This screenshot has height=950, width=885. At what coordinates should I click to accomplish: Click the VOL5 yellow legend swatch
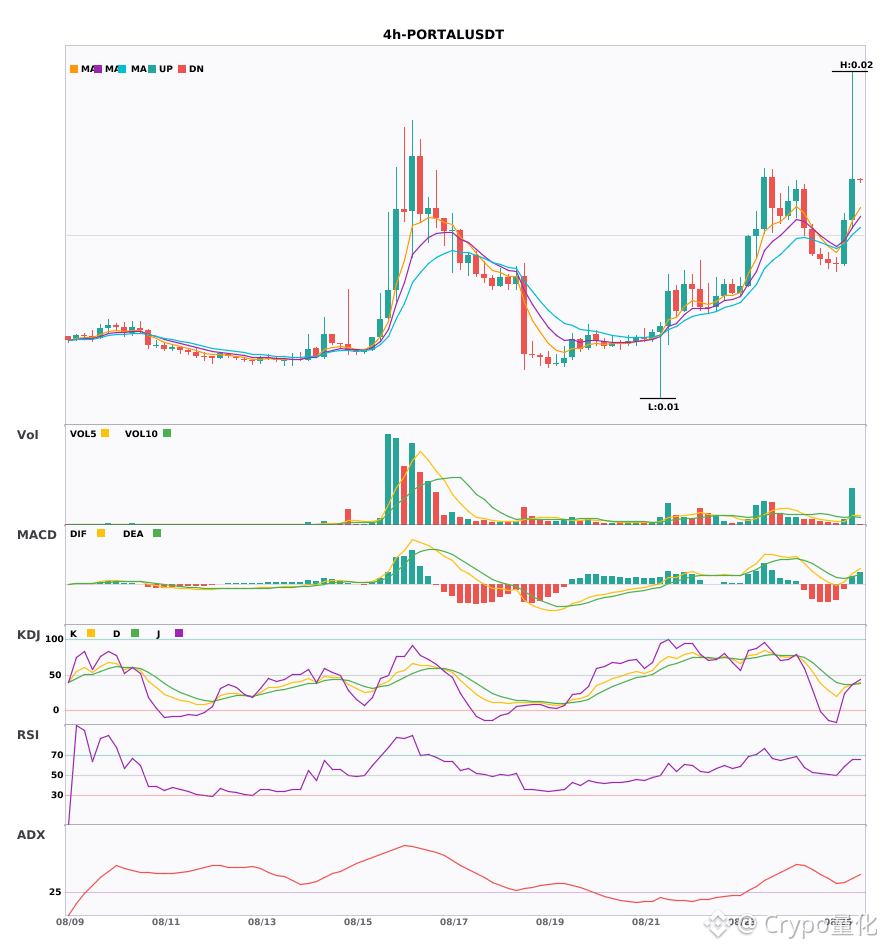pos(105,433)
